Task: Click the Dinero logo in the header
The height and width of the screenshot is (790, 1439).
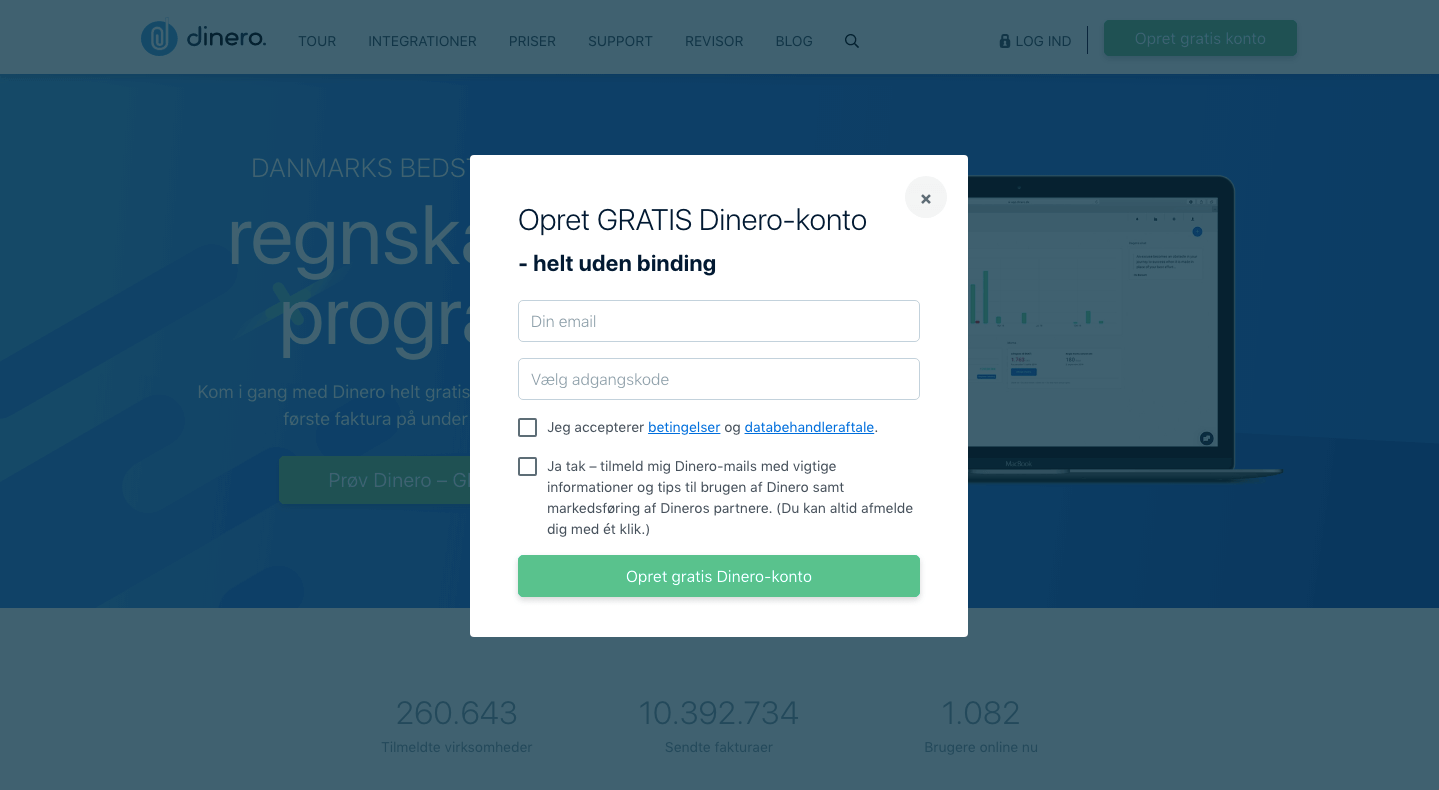Action: coord(204,39)
